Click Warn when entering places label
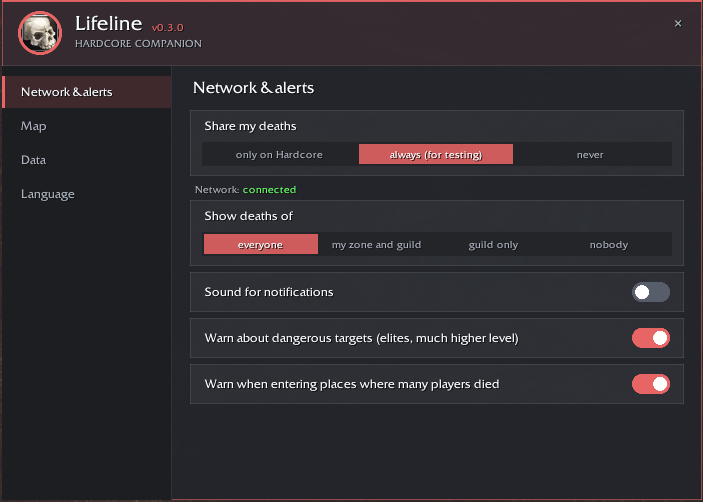 click(352, 384)
